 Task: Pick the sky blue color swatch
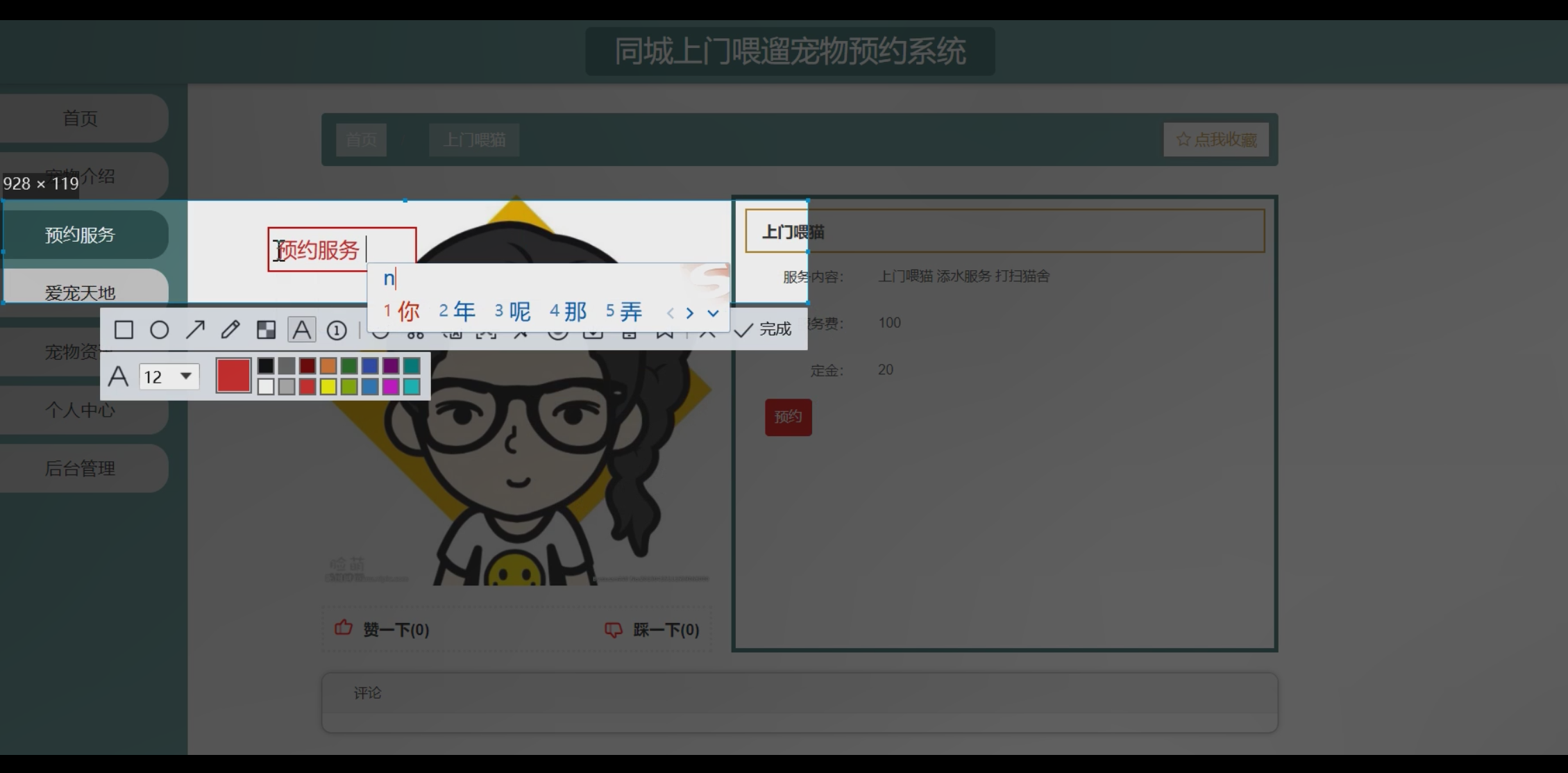370,386
